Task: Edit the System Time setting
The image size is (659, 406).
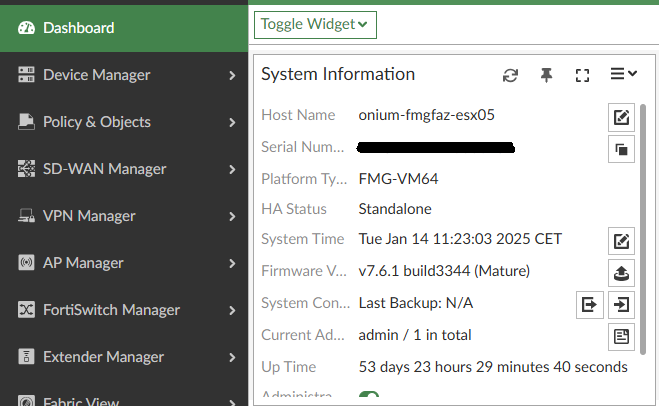Action: (621, 240)
